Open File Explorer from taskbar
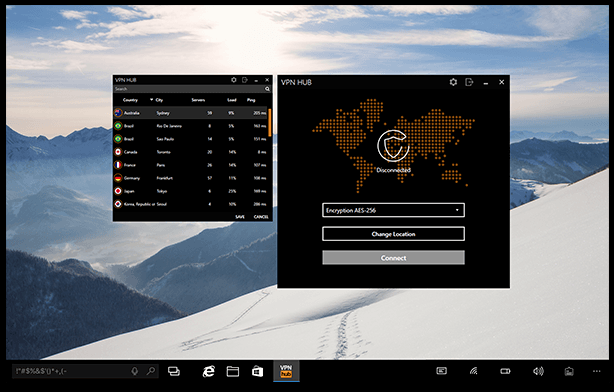 pyautogui.click(x=233, y=371)
